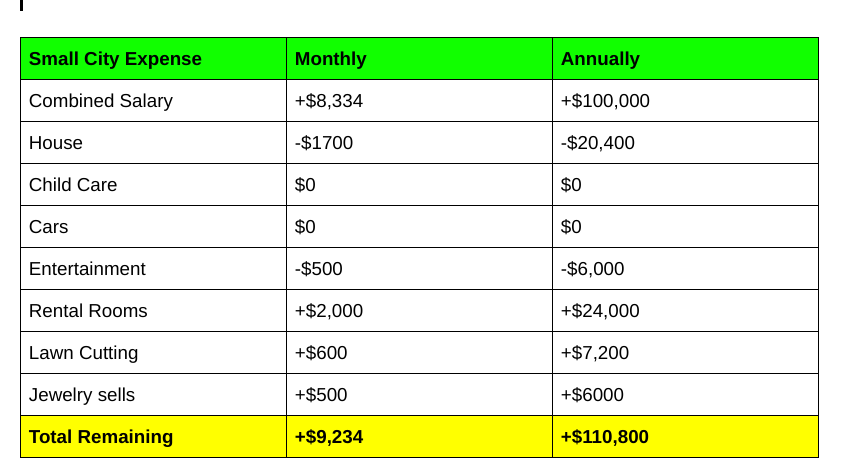Click the Jewelry sells row label

(x=82, y=395)
